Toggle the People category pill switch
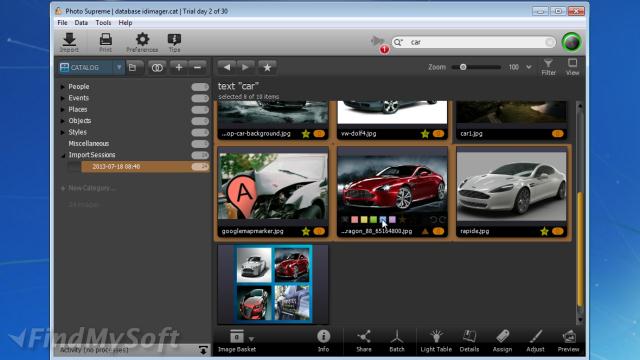This screenshot has width=640, height=360. (200, 87)
